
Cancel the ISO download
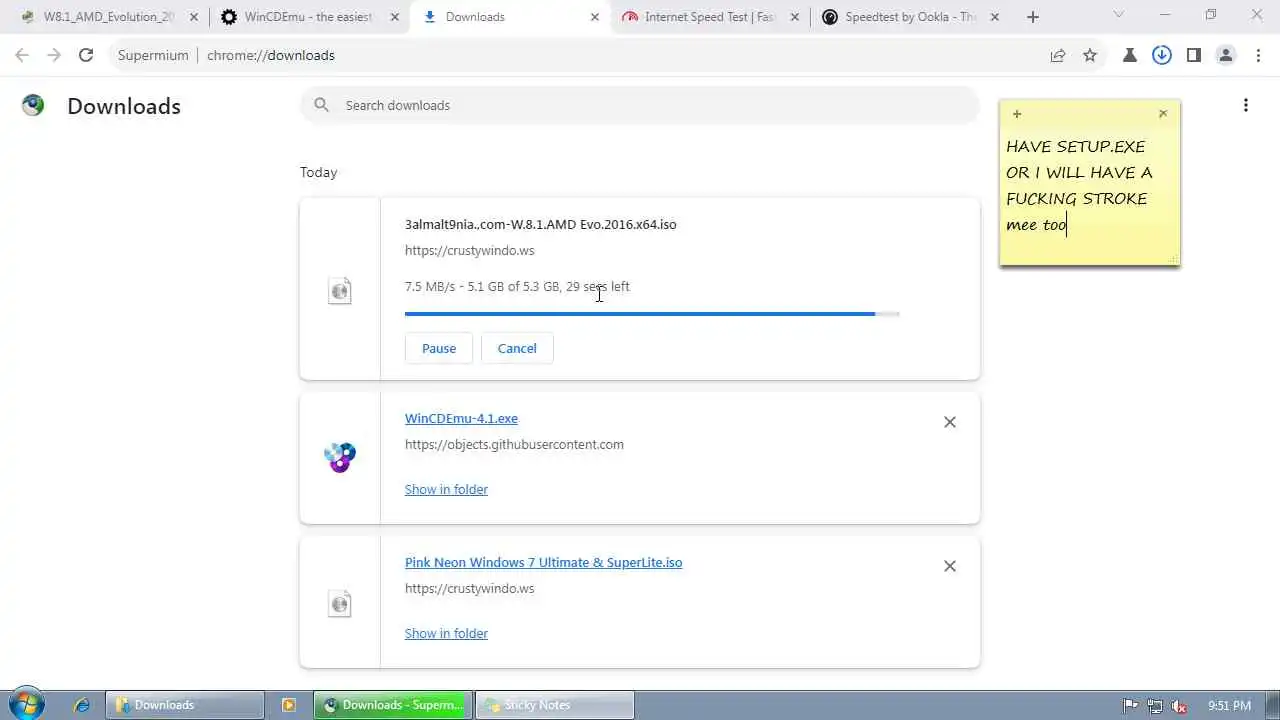517,348
